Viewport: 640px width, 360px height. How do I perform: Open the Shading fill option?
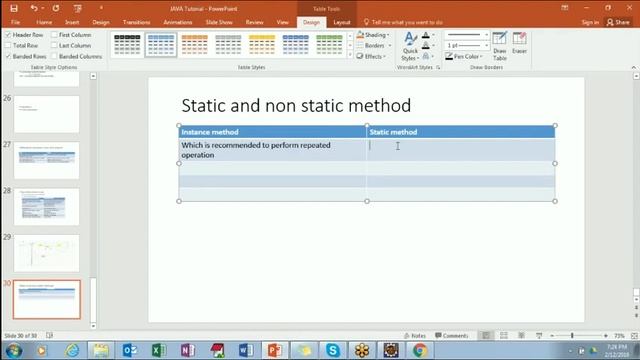tap(373, 35)
